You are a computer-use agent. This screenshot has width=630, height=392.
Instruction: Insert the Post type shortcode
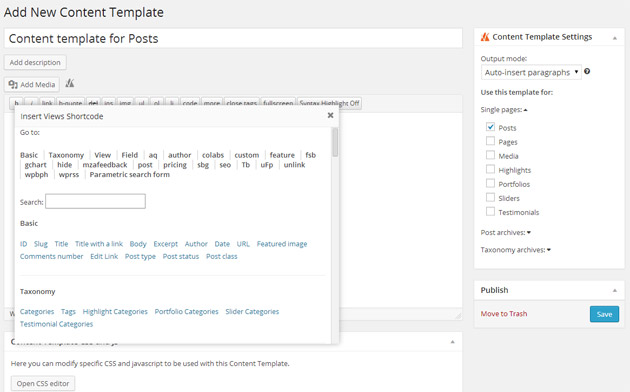(140, 256)
